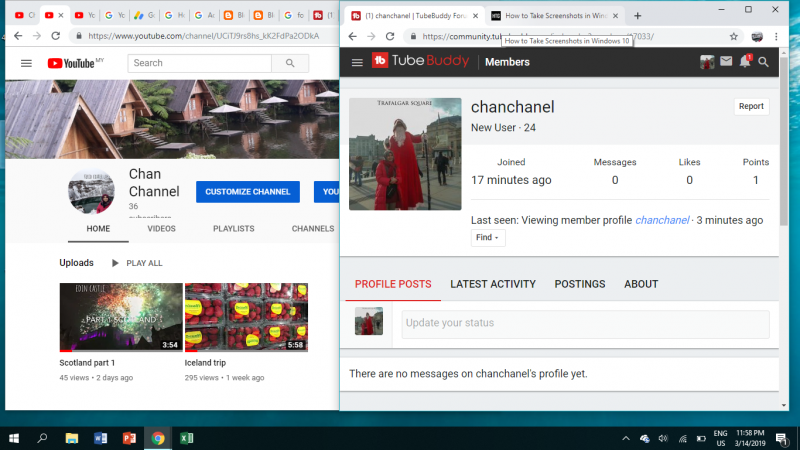Open Excel from the Windows taskbar
Viewport: 800px width, 450px height.
pyautogui.click(x=186, y=438)
